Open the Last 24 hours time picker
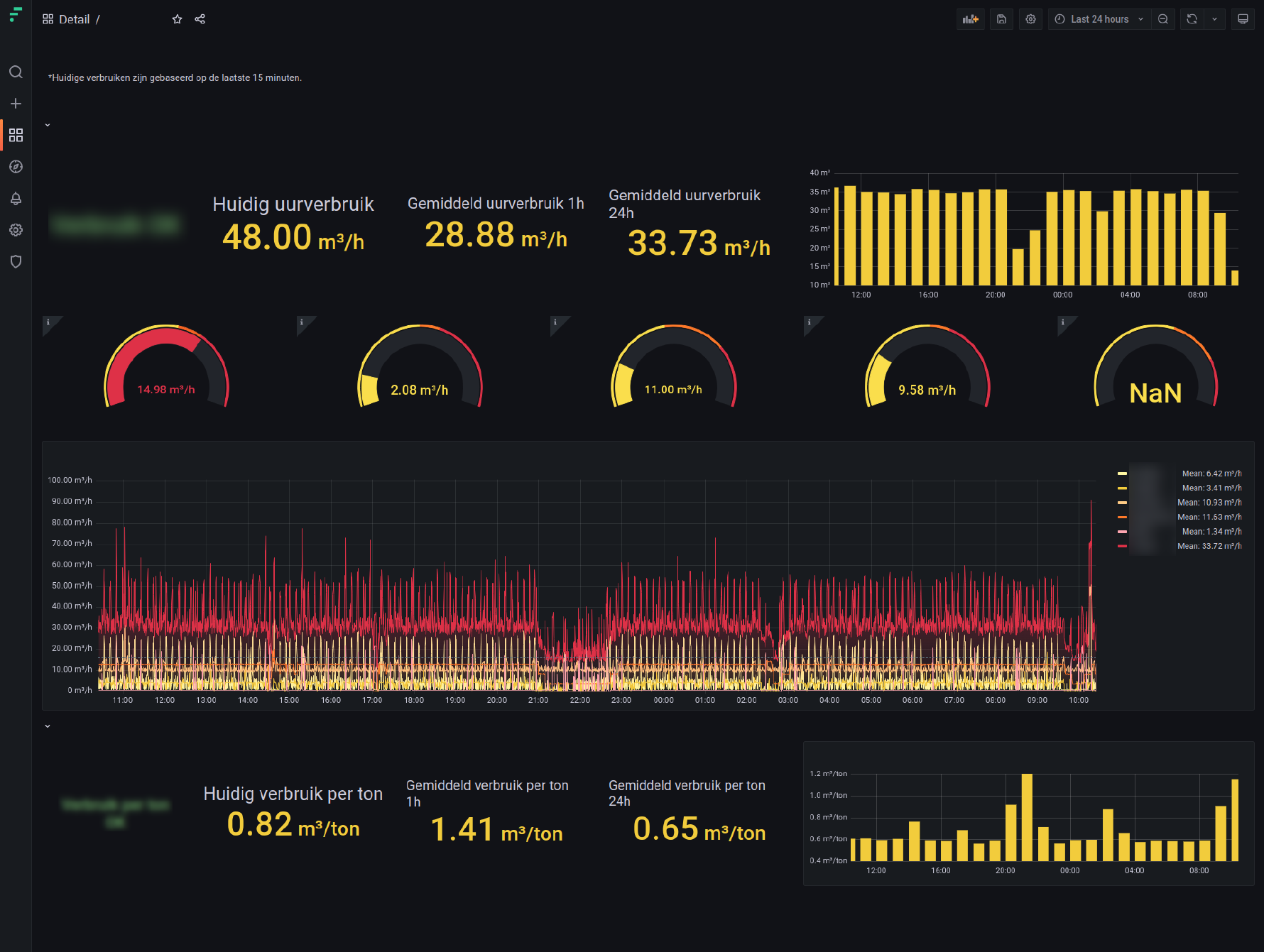 pyautogui.click(x=1099, y=19)
